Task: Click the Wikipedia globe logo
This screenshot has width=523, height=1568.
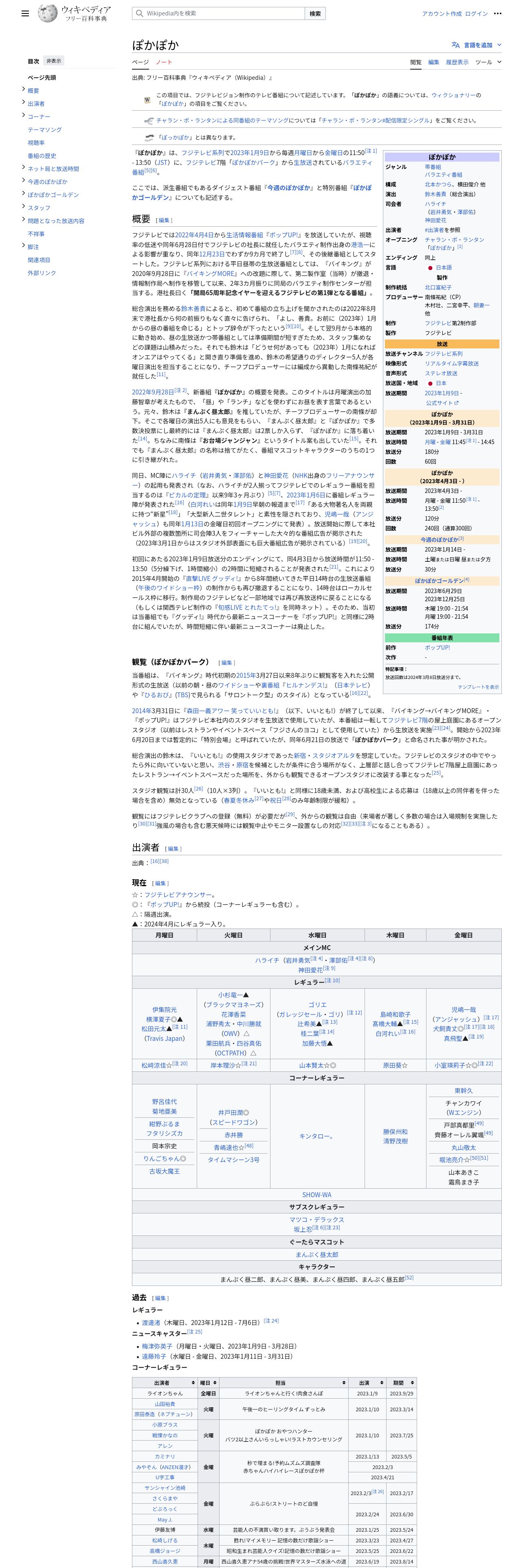Action: (48, 13)
